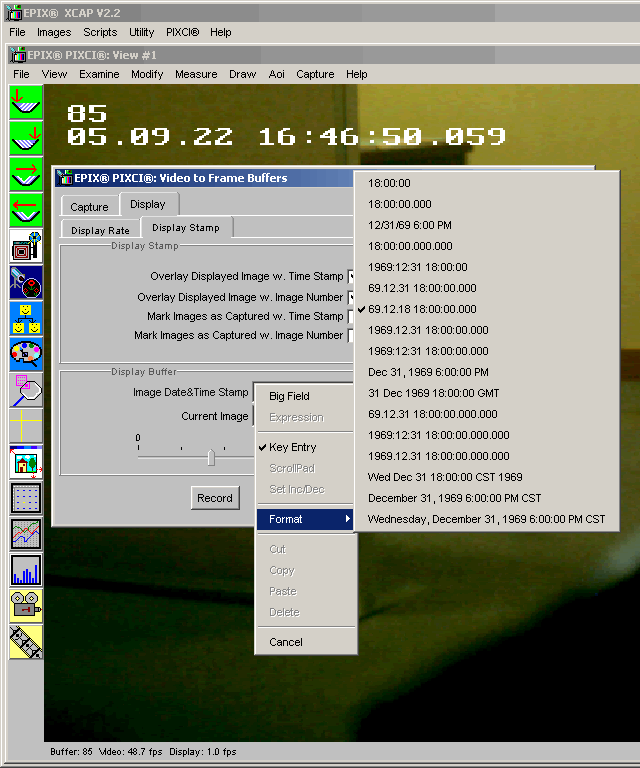
Task: Select the checked 69.12.18 18:00:00.000 format
Action: coord(487,309)
